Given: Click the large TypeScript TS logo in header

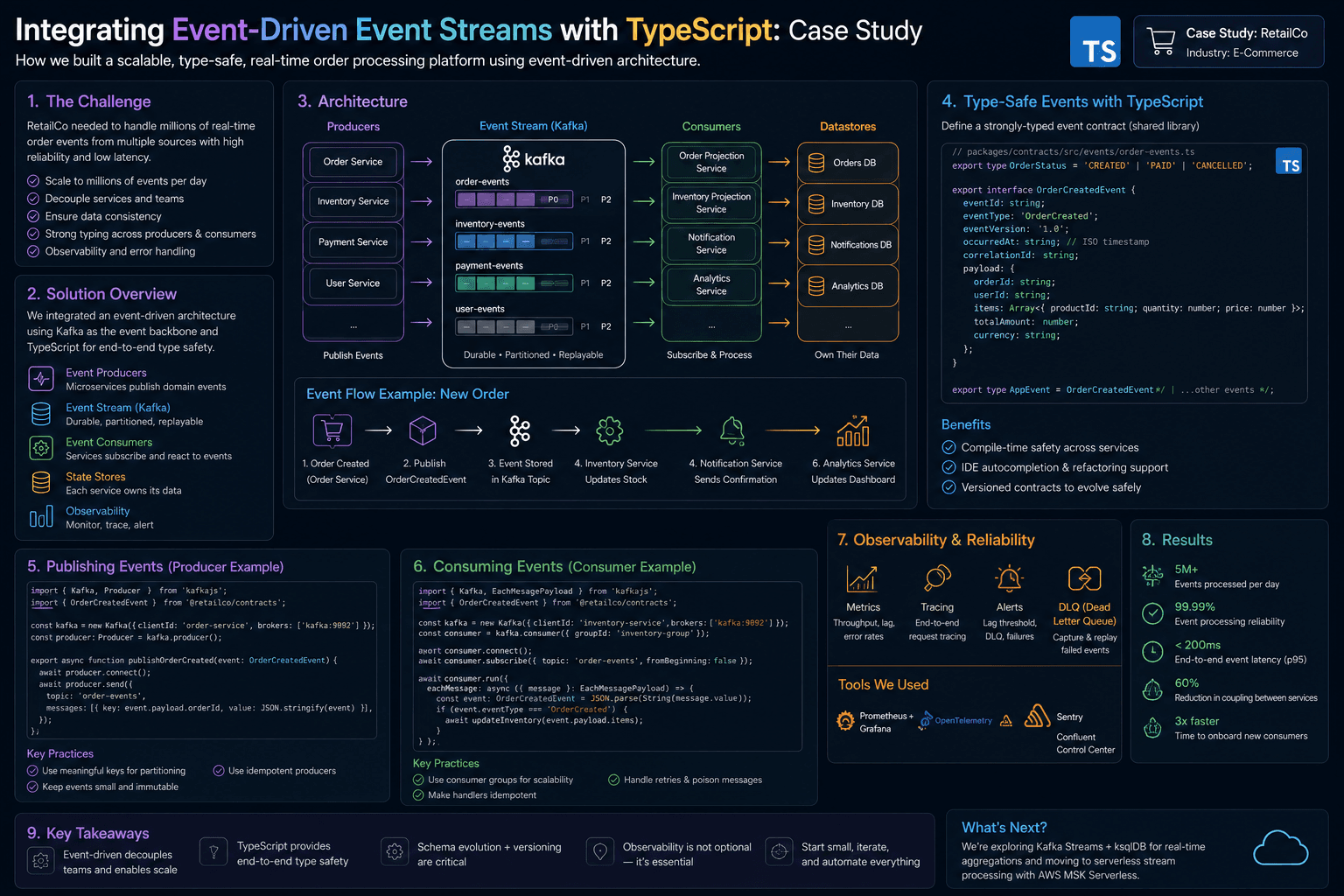Looking at the screenshot, I should 1095,41.
